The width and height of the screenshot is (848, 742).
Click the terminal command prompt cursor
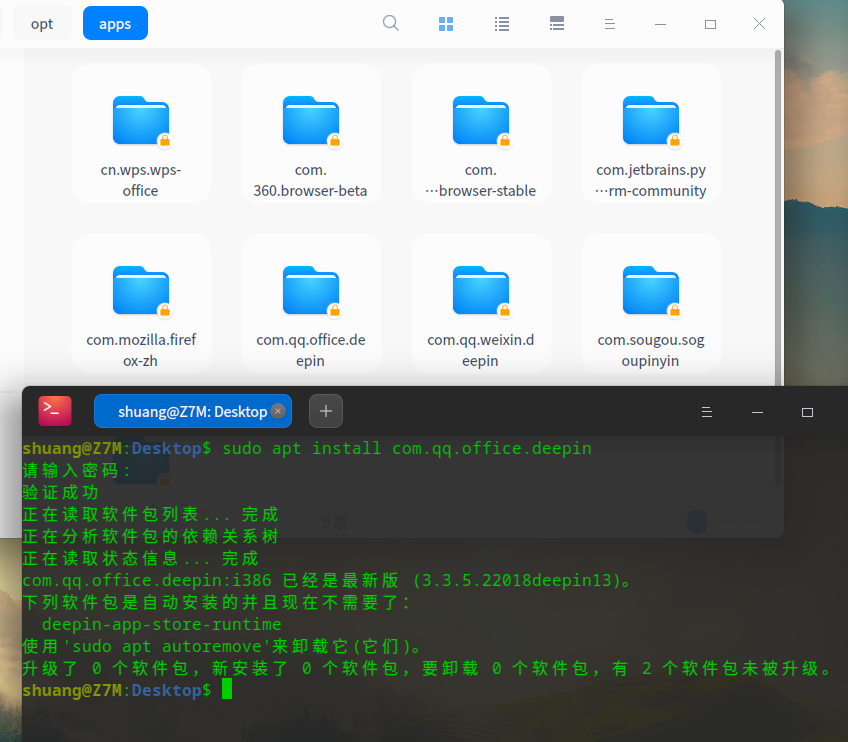tap(227, 690)
